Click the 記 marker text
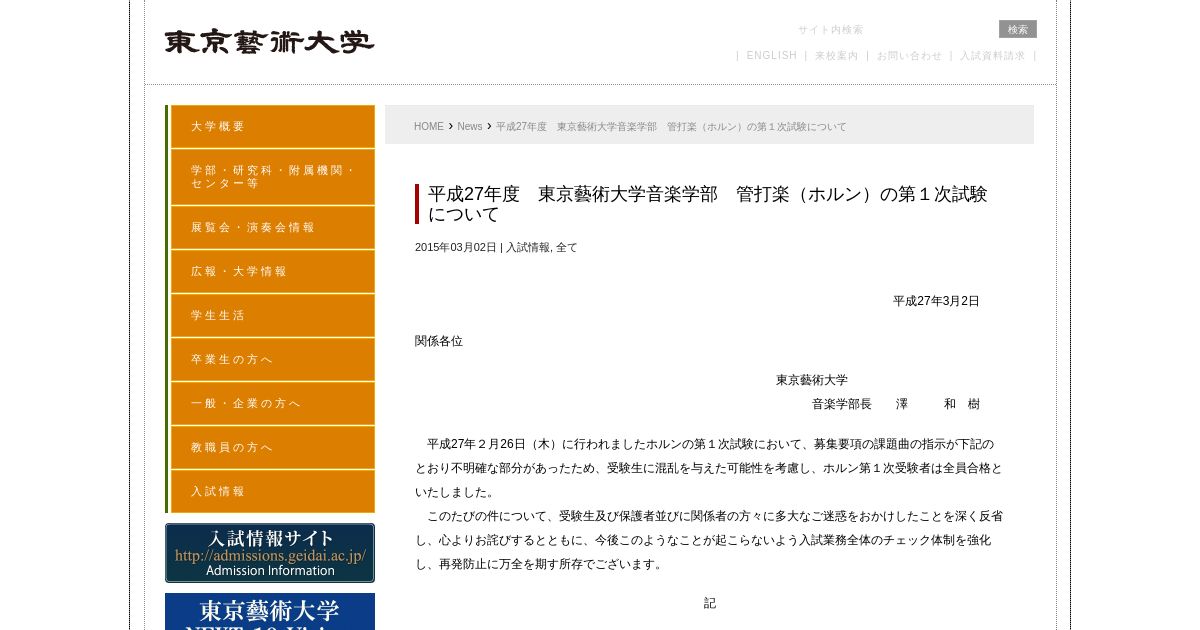The width and height of the screenshot is (1200, 630). [710, 603]
